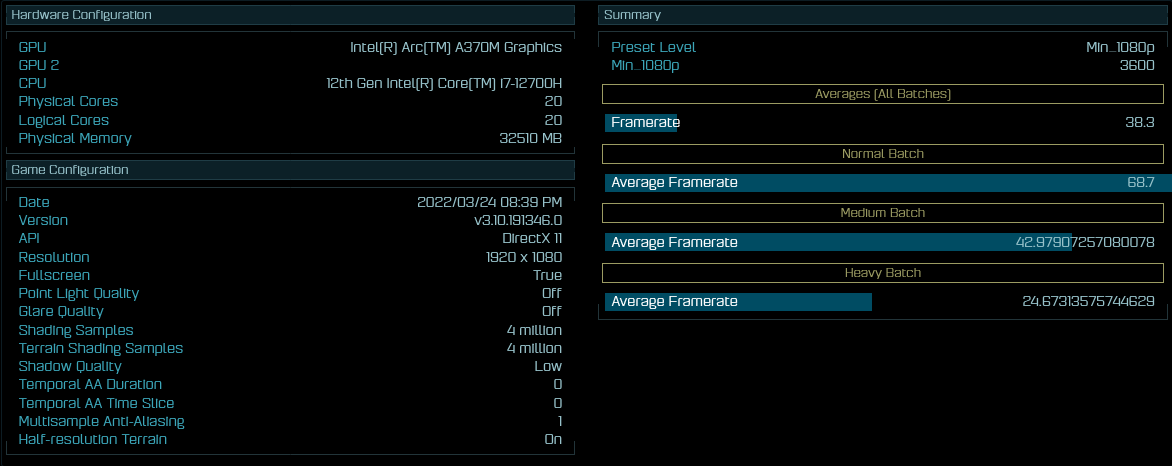Click the Shadow Quality Low value
The height and width of the screenshot is (466, 1172).
coord(548,366)
